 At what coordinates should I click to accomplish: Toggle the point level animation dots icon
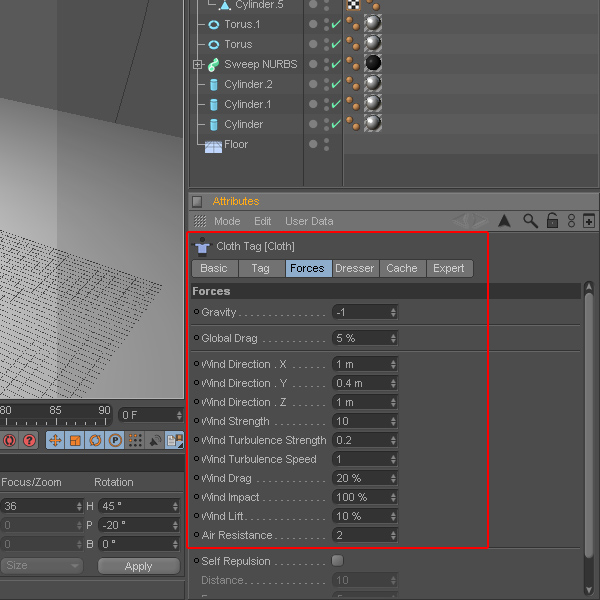point(135,440)
